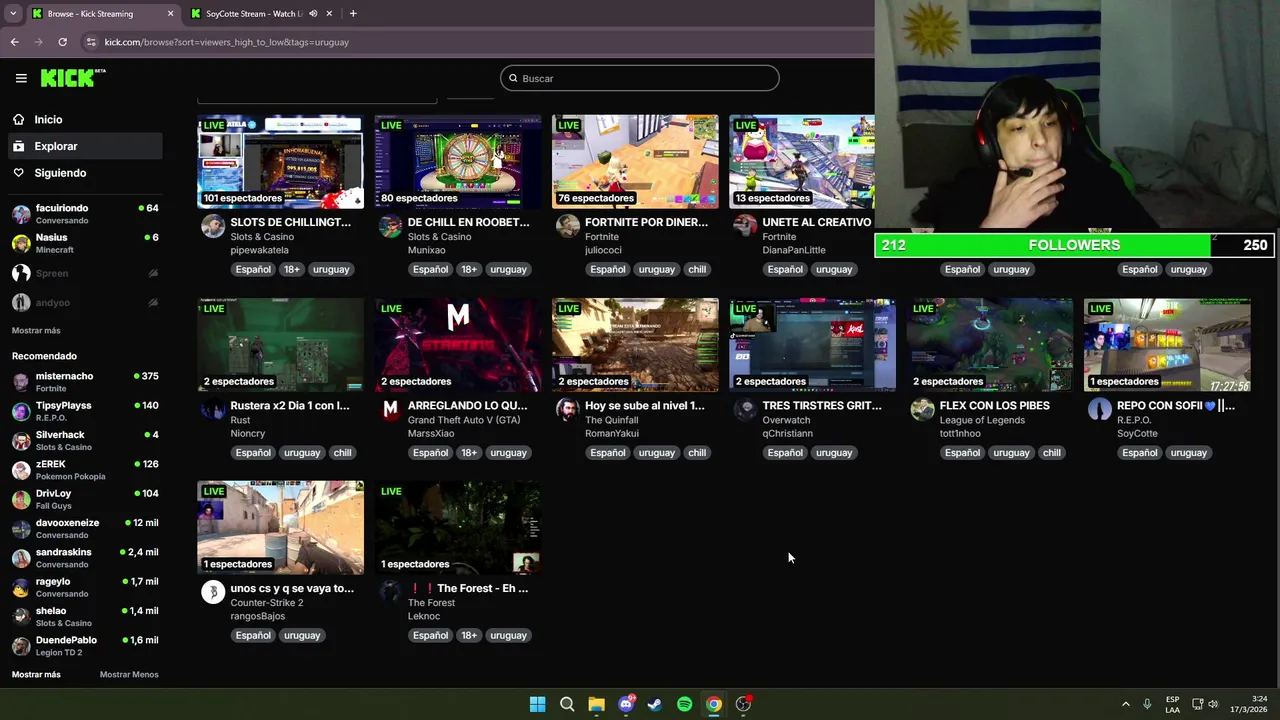Select 18+ tag under pipewakatela stream
This screenshot has width=1280, height=720.
[x=291, y=269]
